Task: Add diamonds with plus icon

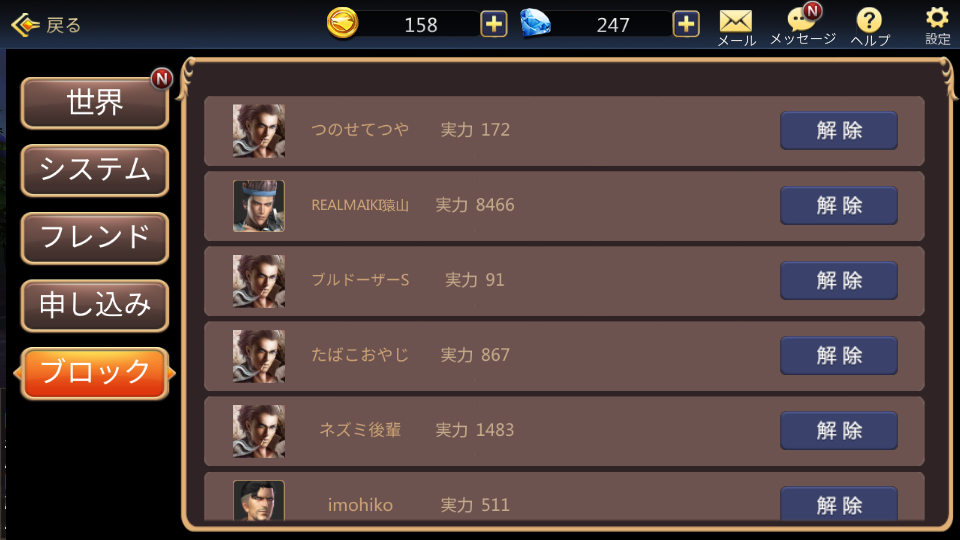Action: [686, 24]
